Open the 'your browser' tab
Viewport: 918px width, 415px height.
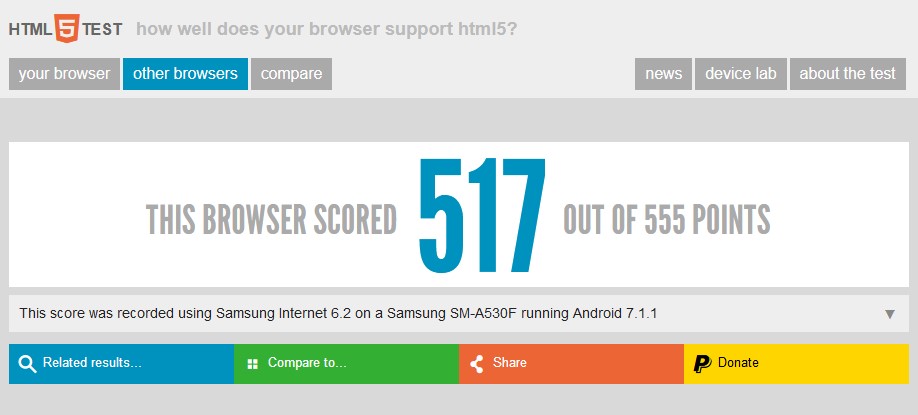(x=64, y=74)
